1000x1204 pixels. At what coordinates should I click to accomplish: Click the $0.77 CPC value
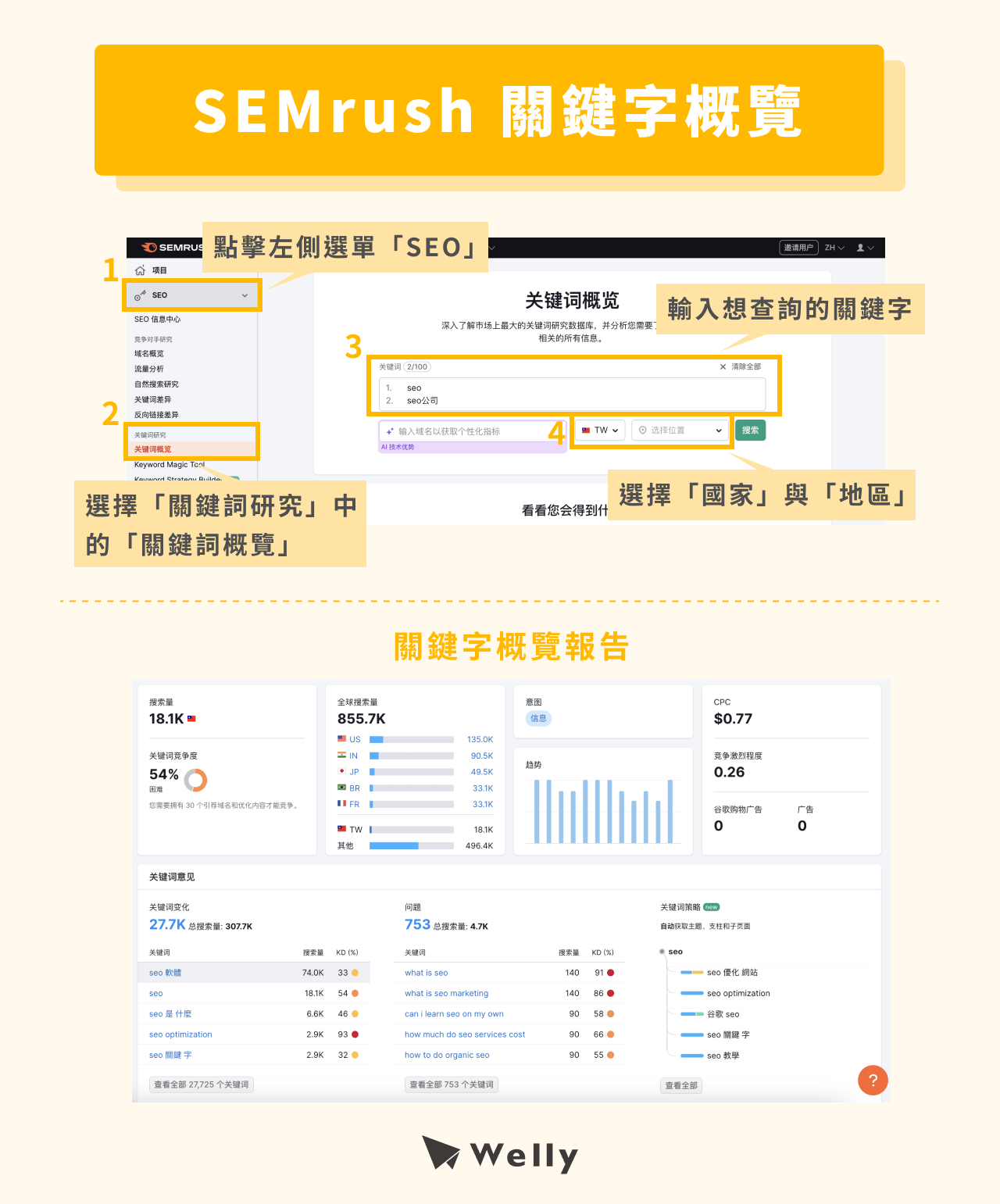point(733,719)
